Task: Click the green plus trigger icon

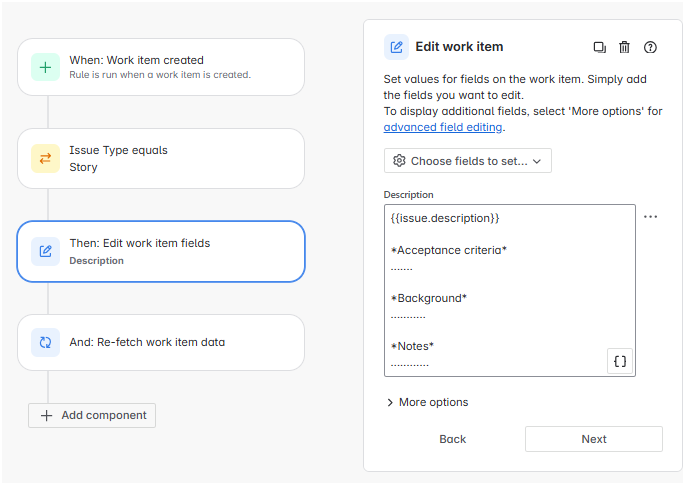Action: click(x=46, y=67)
